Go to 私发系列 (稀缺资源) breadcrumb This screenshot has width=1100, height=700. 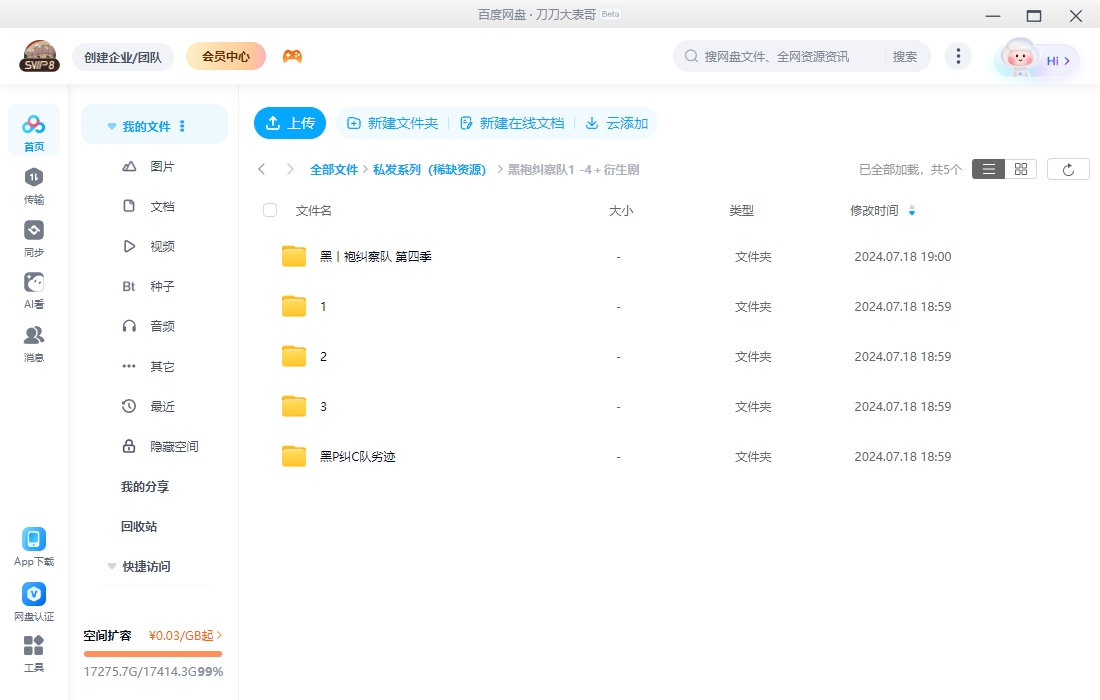(x=429, y=169)
